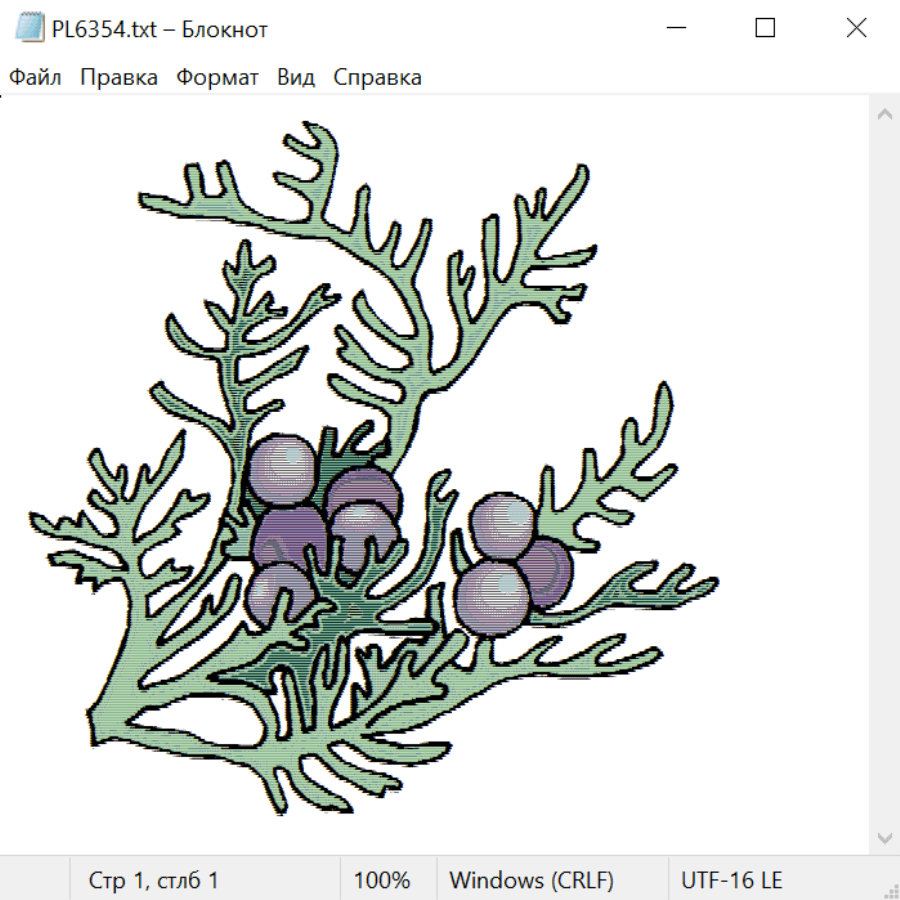Open the Вид menu
Screen dimensions: 900x900
tap(296, 78)
